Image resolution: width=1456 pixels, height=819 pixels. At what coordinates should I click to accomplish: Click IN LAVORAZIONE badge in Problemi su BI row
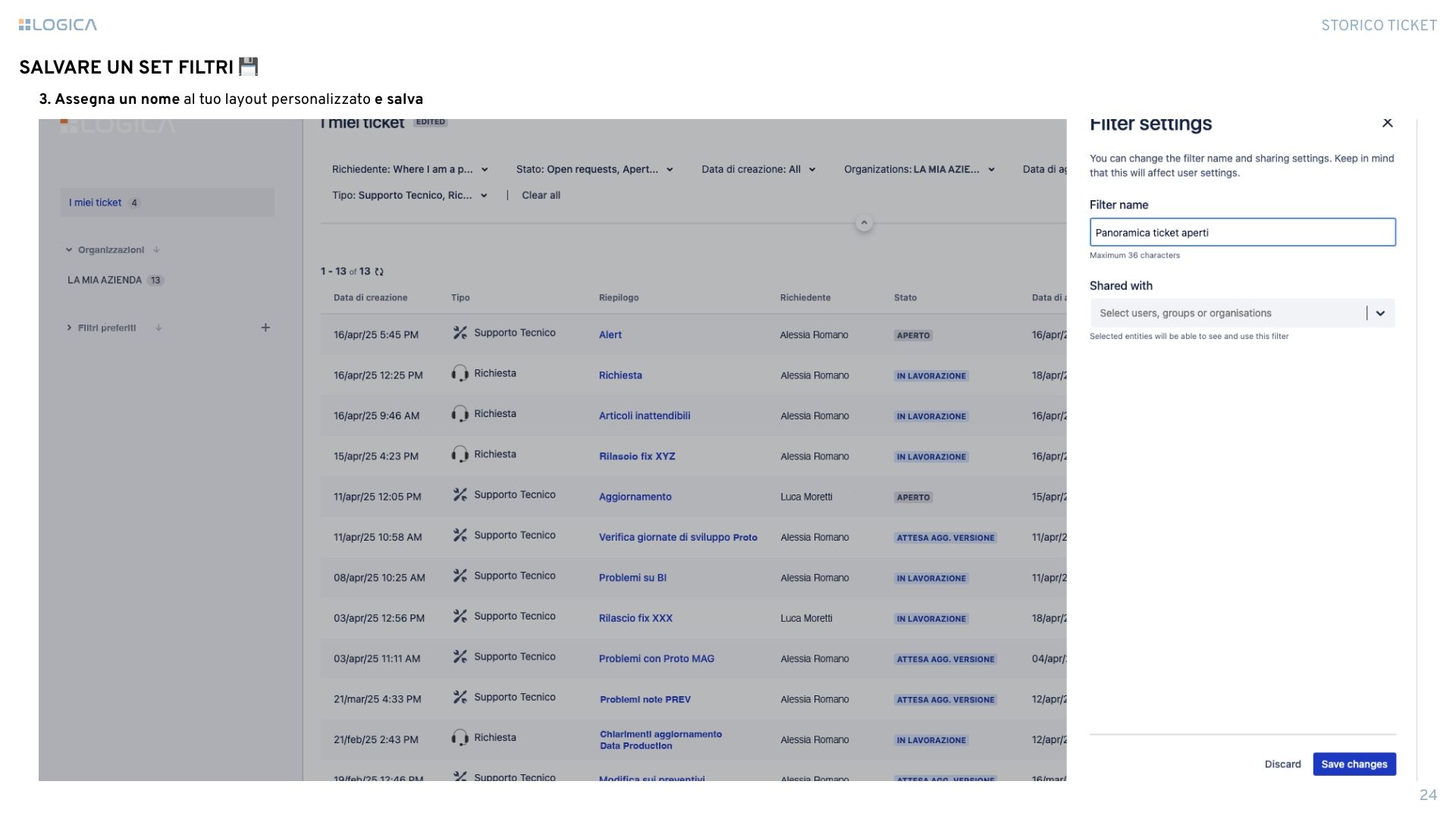point(931,579)
